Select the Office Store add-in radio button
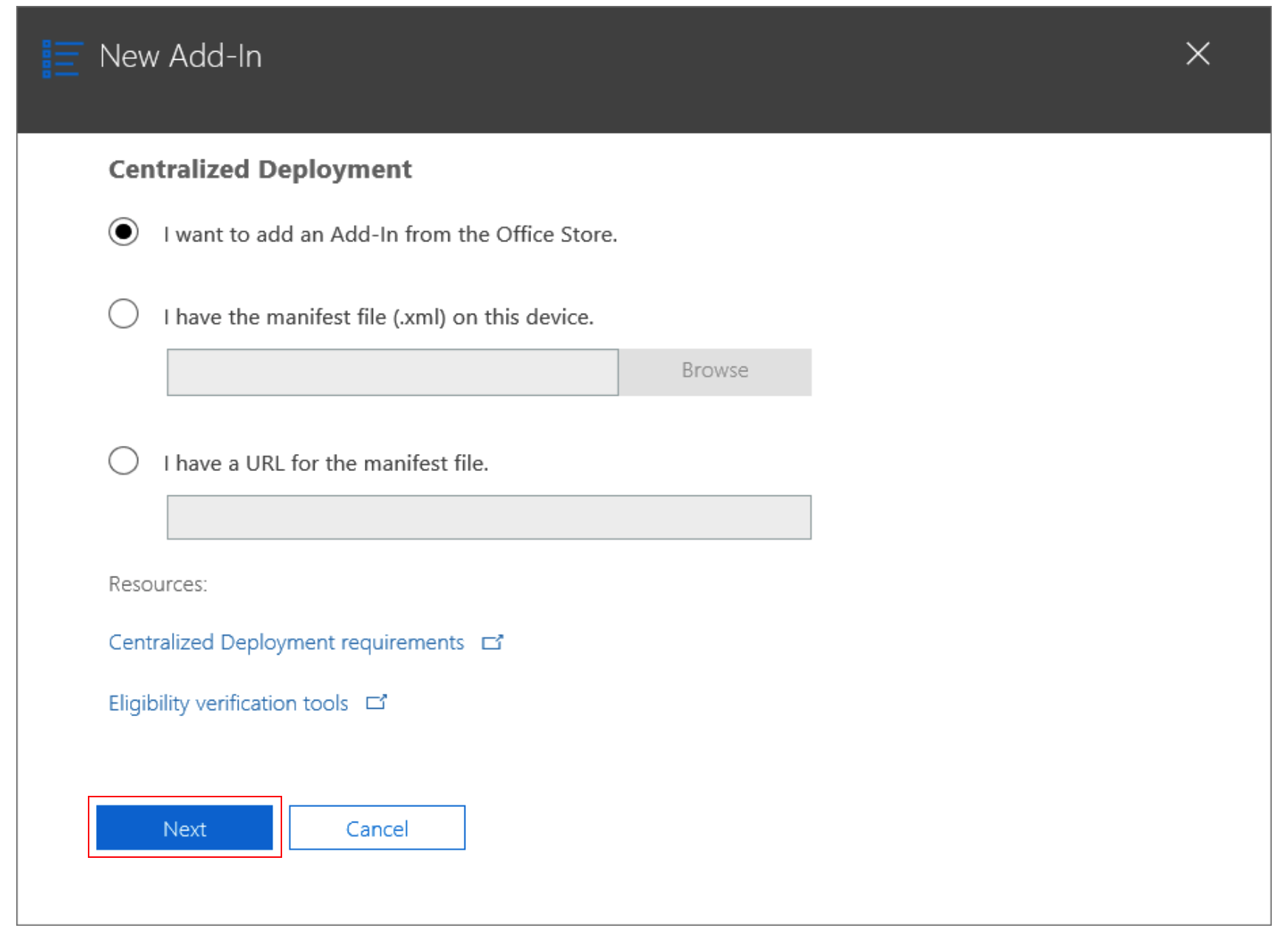This screenshot has height=942, width=1288. coord(123,233)
